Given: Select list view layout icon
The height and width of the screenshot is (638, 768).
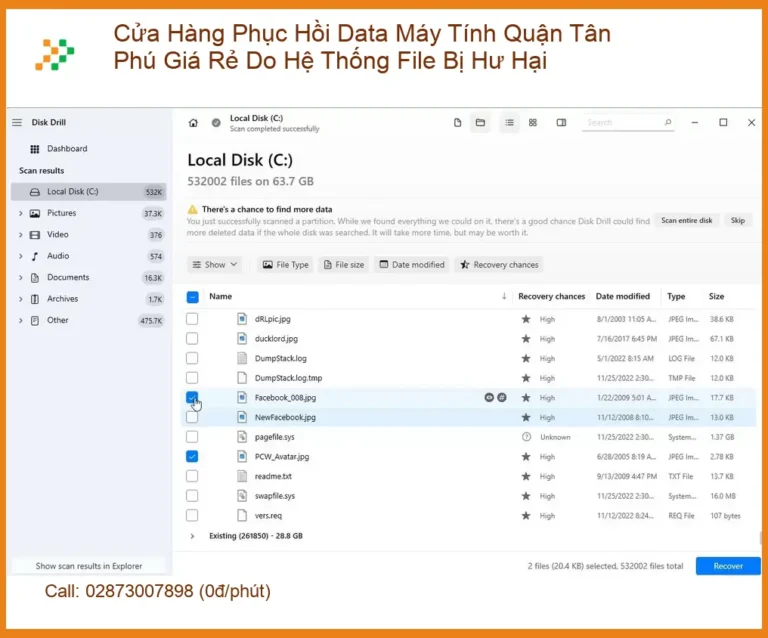Looking at the screenshot, I should (x=509, y=122).
